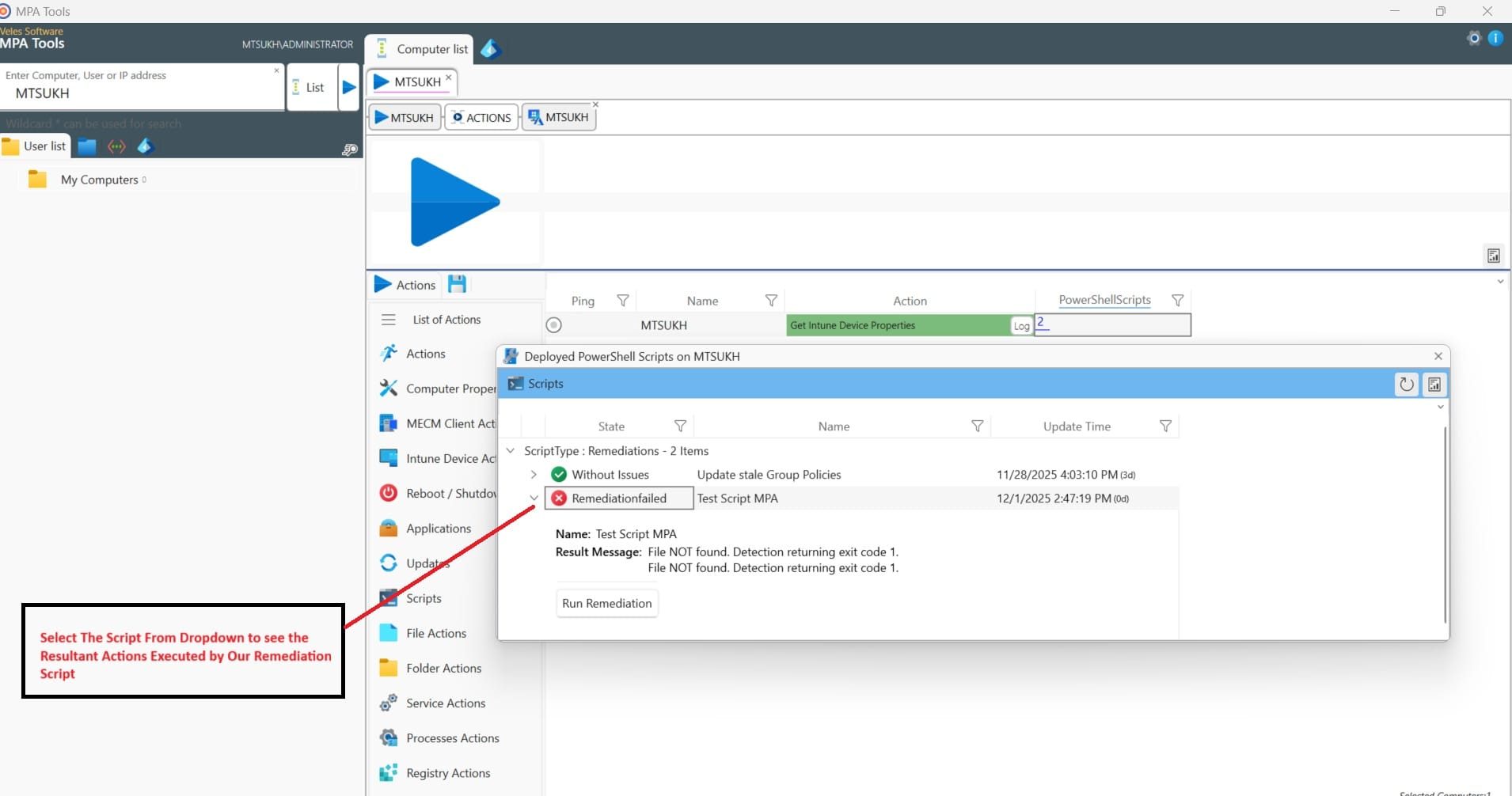Viewport: 1512px width, 796px height.
Task: Click the credentials key icon in left panel
Action: (x=349, y=150)
